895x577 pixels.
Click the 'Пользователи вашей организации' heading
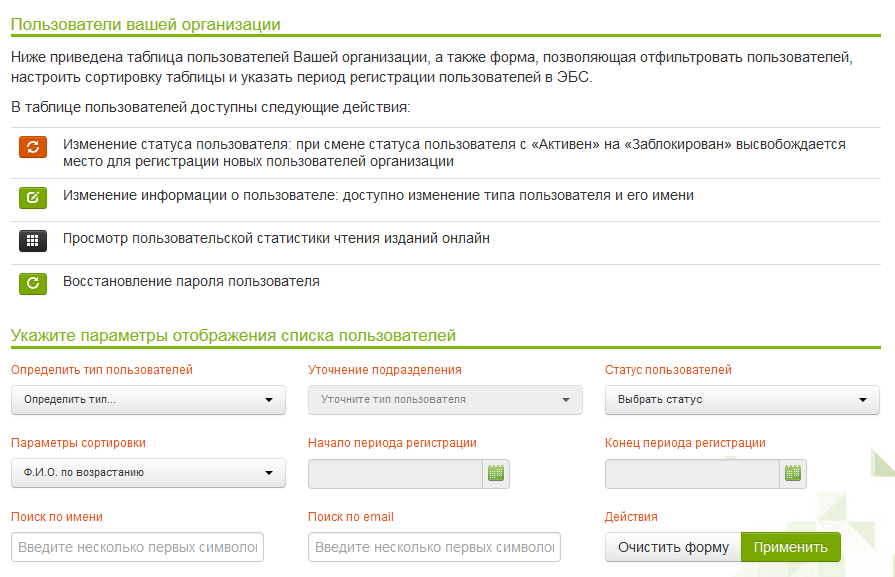click(x=146, y=24)
